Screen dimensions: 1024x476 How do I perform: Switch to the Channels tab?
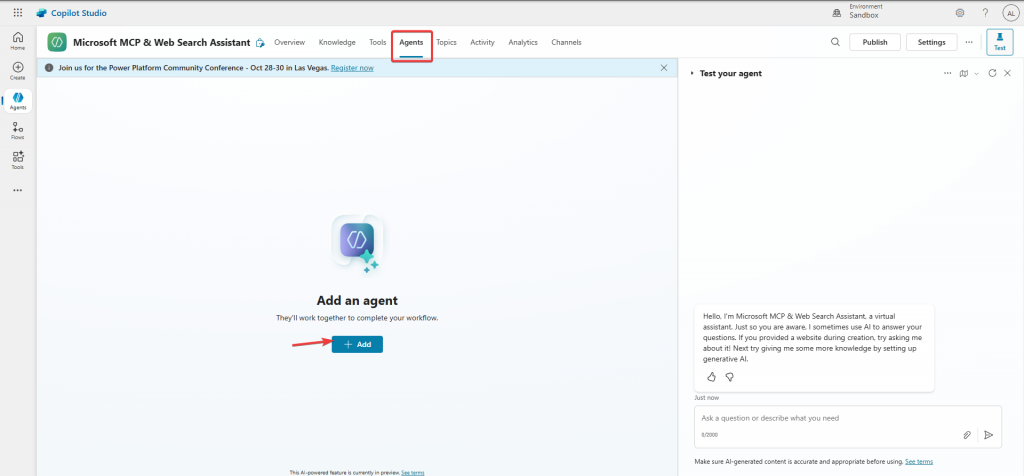[x=566, y=42]
